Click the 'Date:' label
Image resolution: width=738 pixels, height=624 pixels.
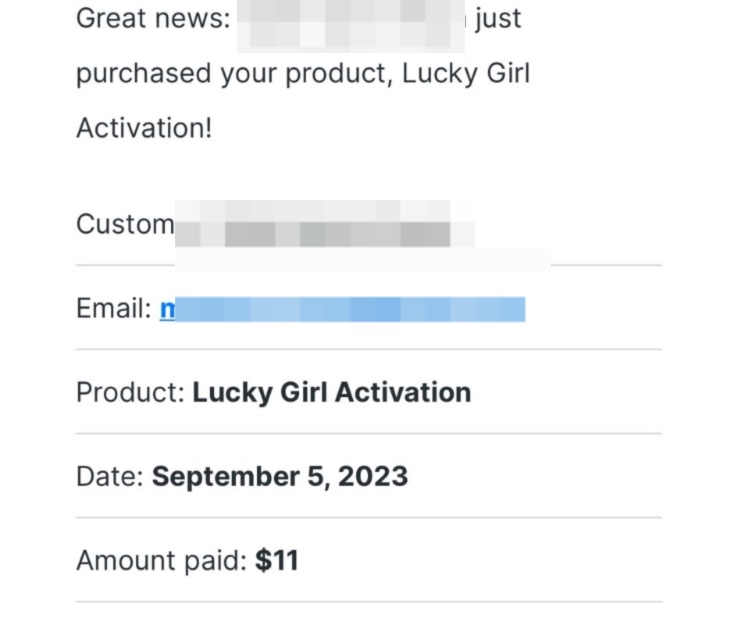(110, 476)
